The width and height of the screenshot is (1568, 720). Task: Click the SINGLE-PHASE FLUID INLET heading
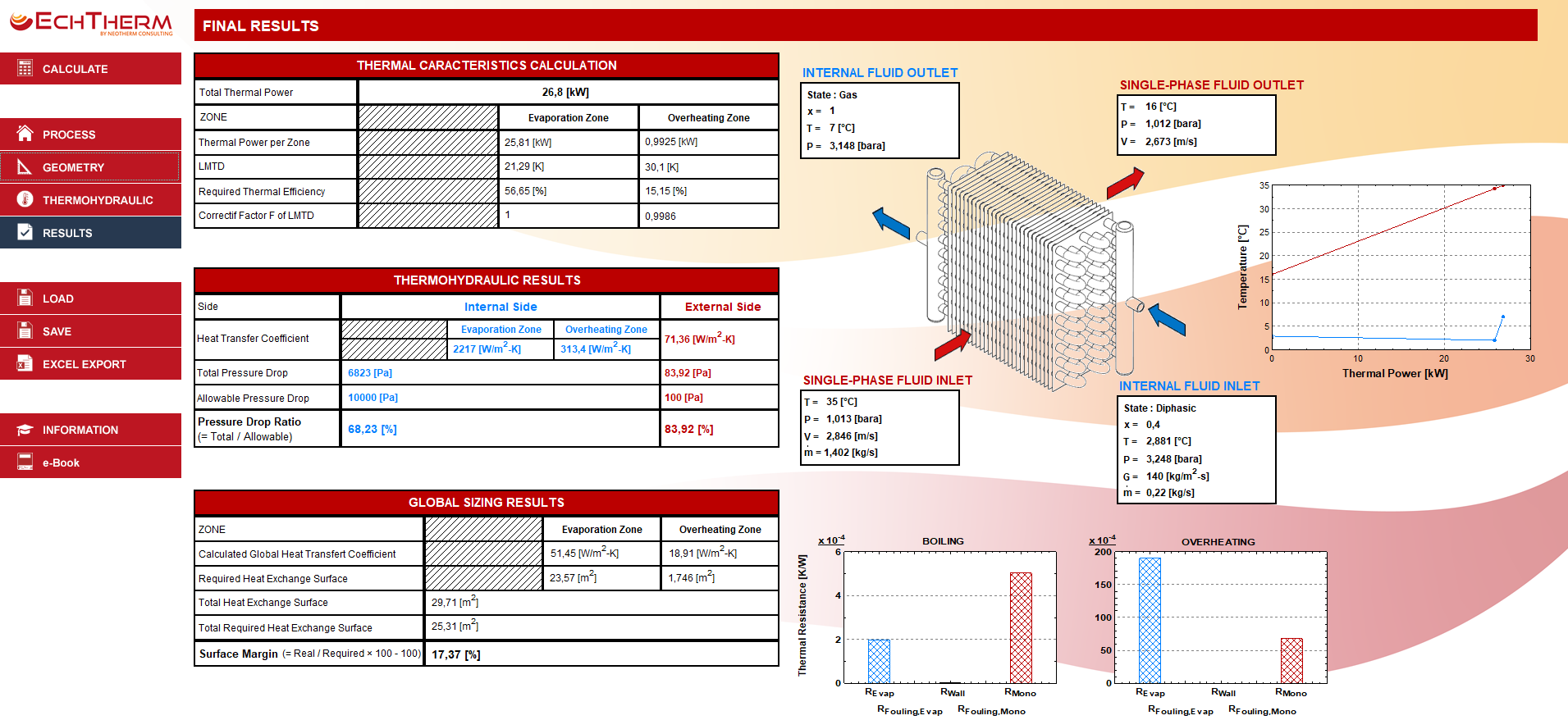pyautogui.click(x=888, y=381)
